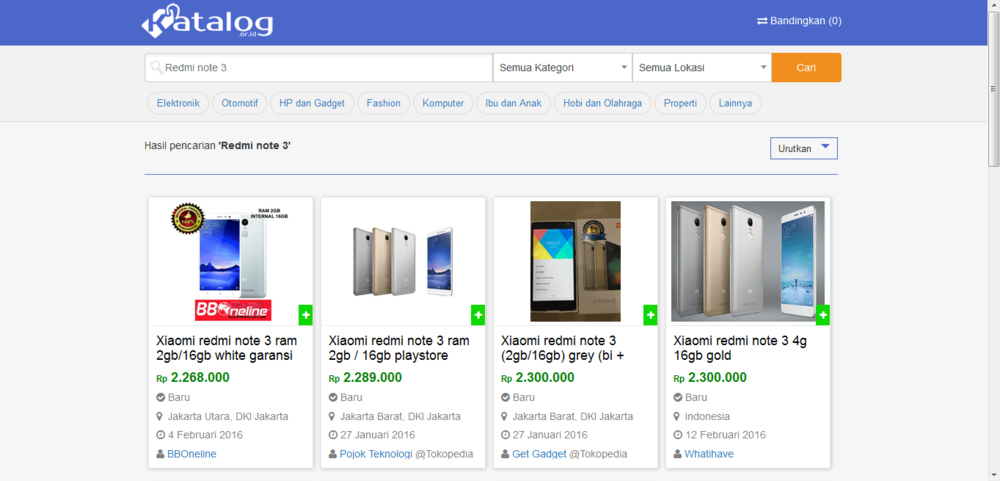Click BBOneline white phone product image
1000x481 pixels.
231,262
